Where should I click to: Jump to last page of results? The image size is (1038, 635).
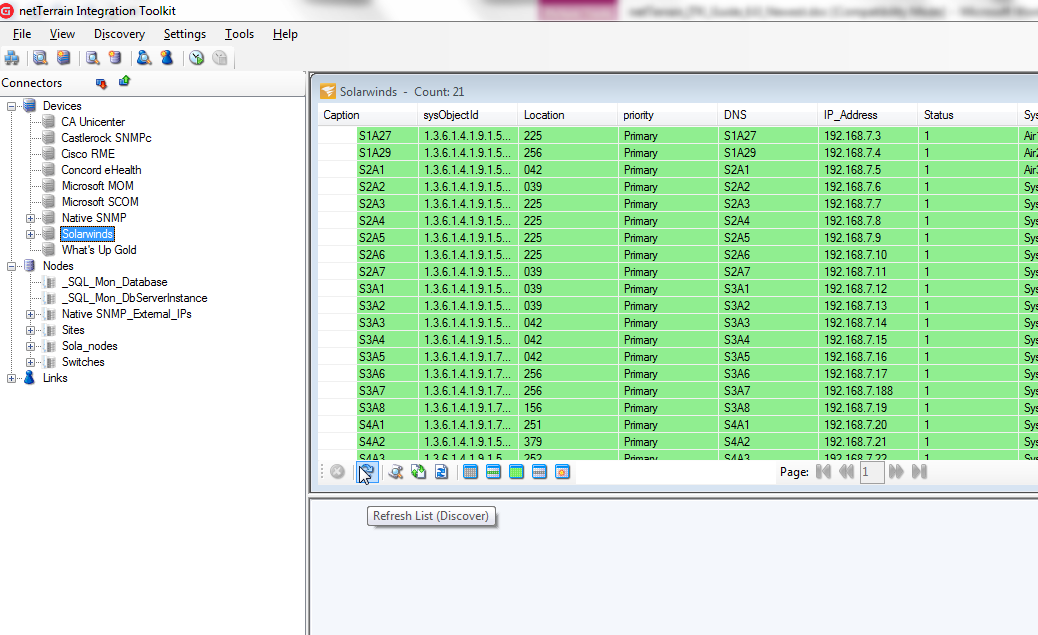(x=919, y=472)
